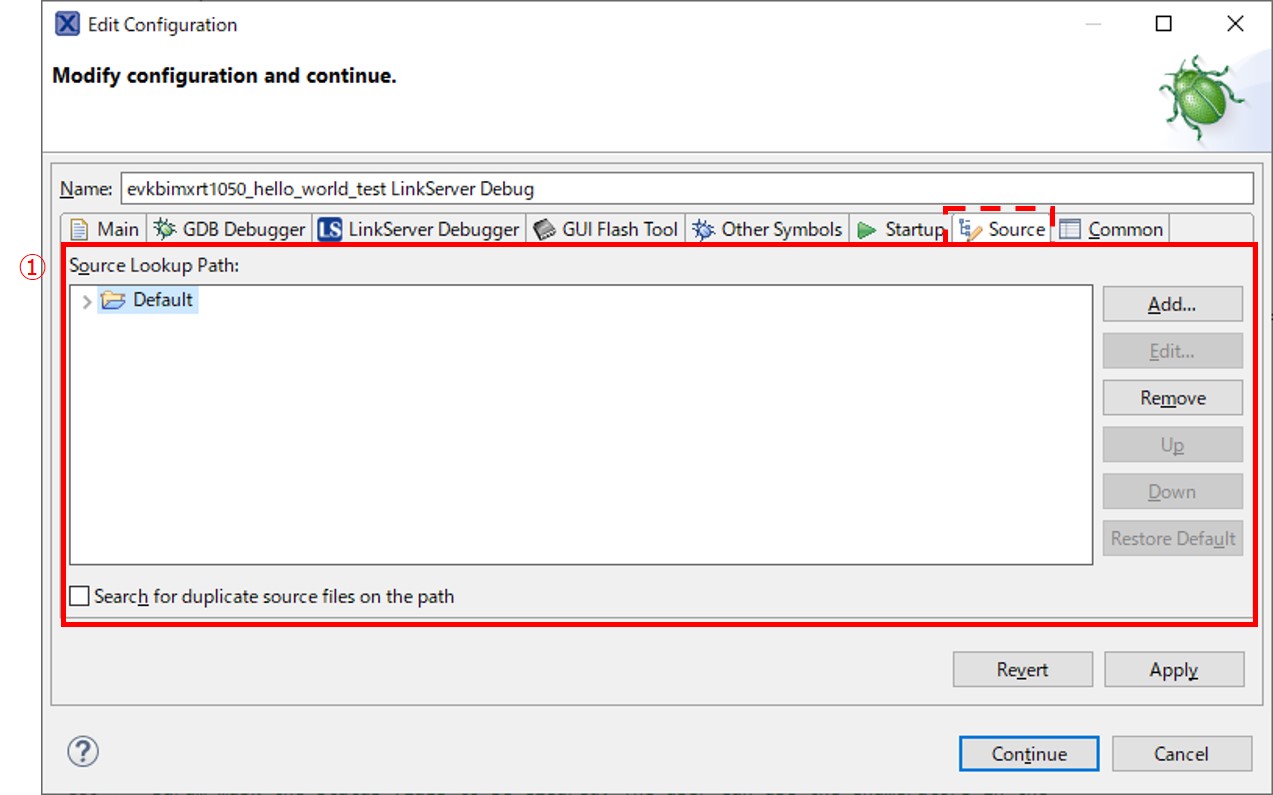
Task: Click the Other Symbols bug icon
Action: (x=704, y=229)
